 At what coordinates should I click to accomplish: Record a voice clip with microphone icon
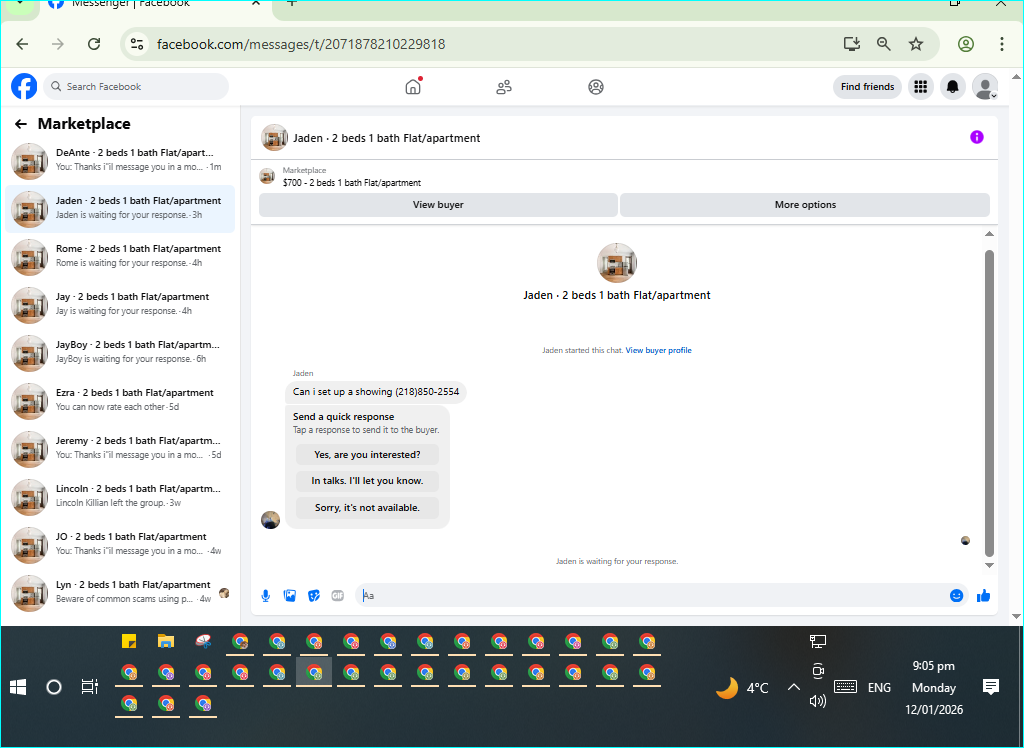[266, 596]
